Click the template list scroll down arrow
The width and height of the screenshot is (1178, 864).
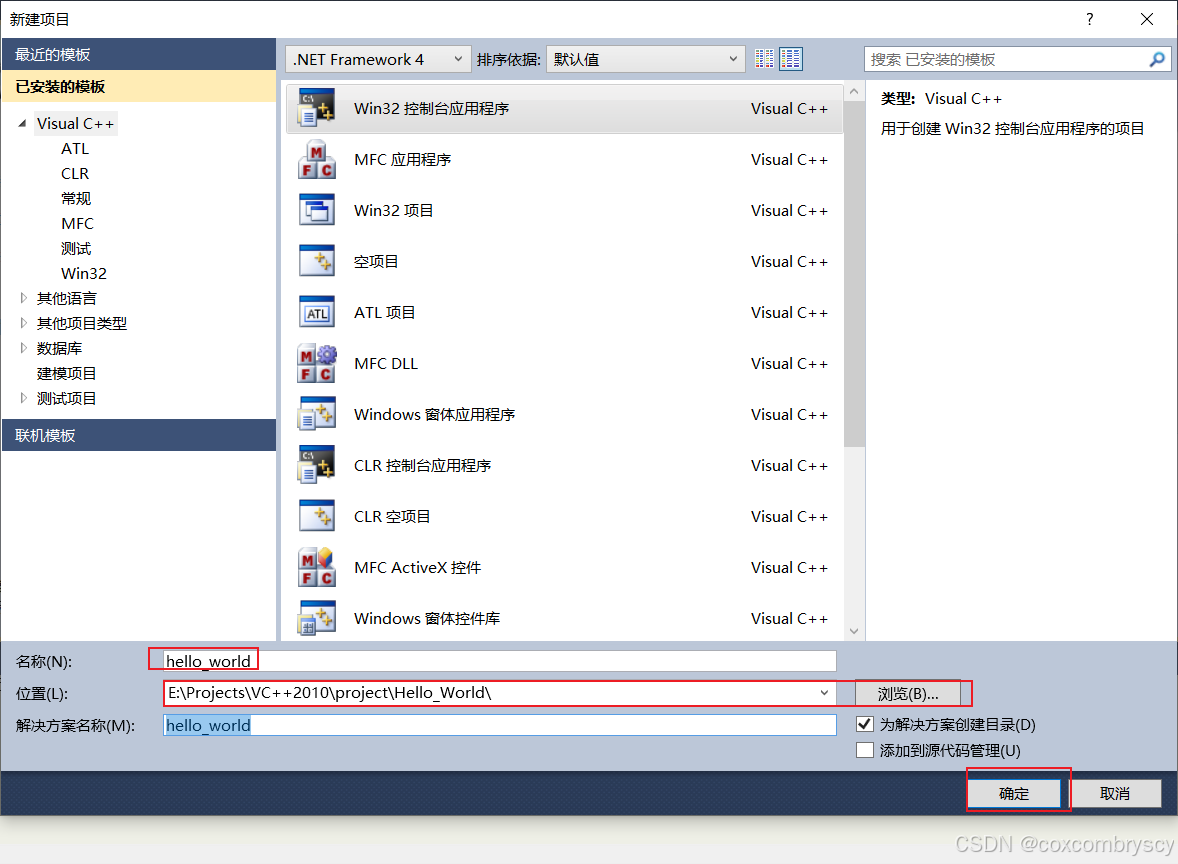point(853,631)
